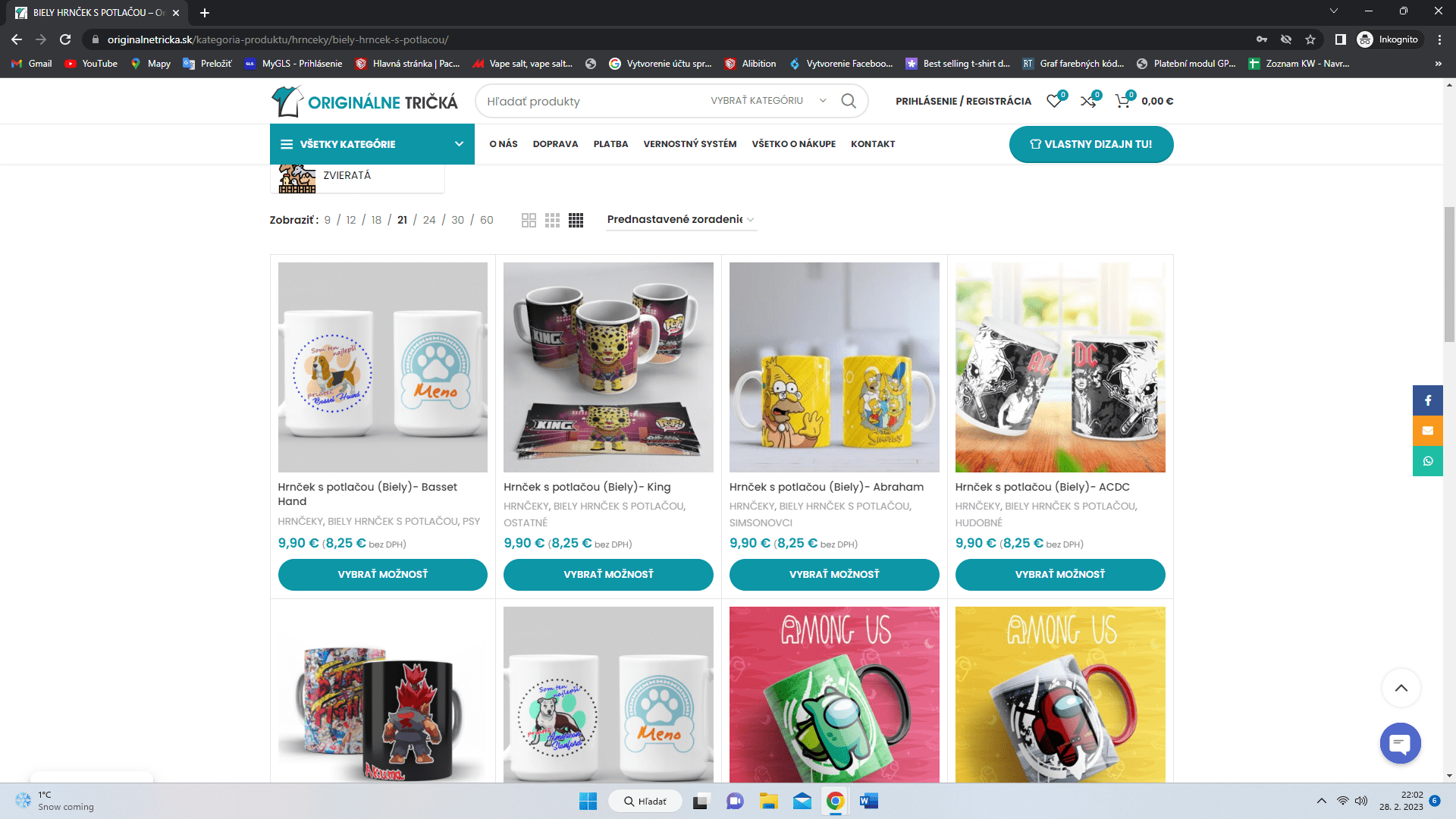
Task: Open Prednastavené zoradenie sort dropdown
Action: [681, 220]
